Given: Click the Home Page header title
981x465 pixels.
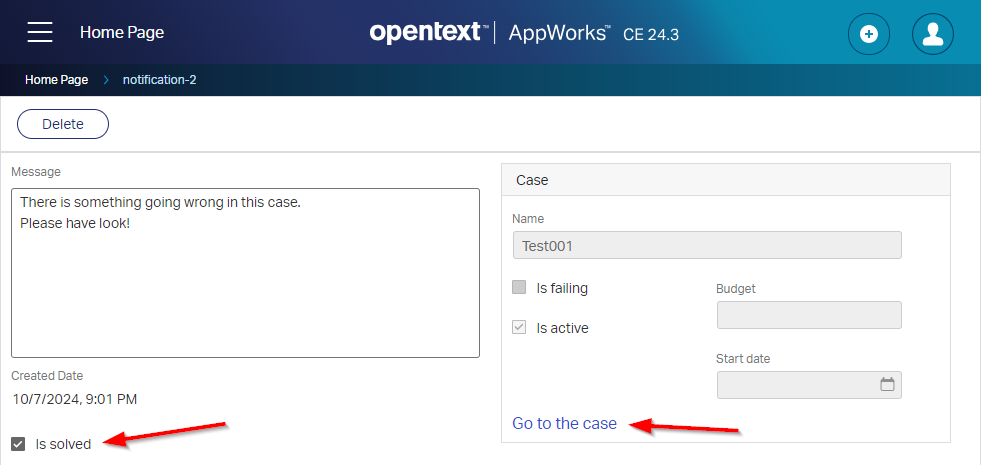Looking at the screenshot, I should tap(121, 33).
